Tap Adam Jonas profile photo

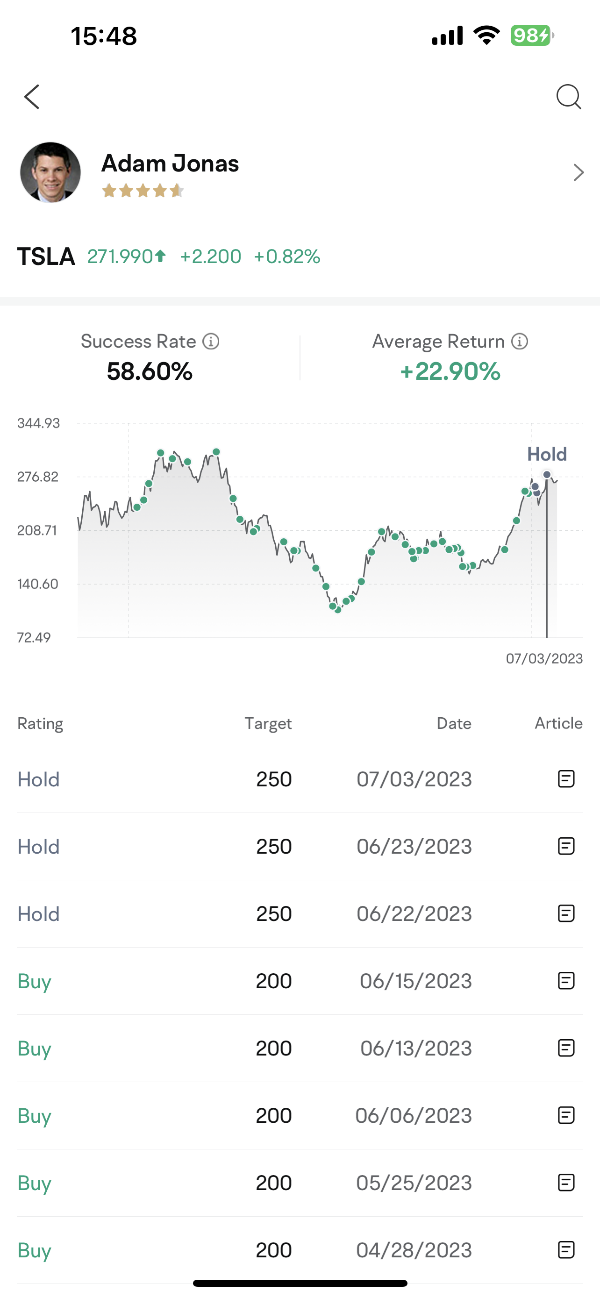click(50, 173)
